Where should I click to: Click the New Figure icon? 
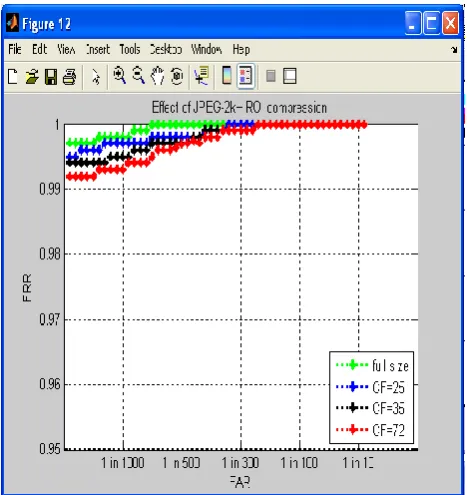pos(13,76)
